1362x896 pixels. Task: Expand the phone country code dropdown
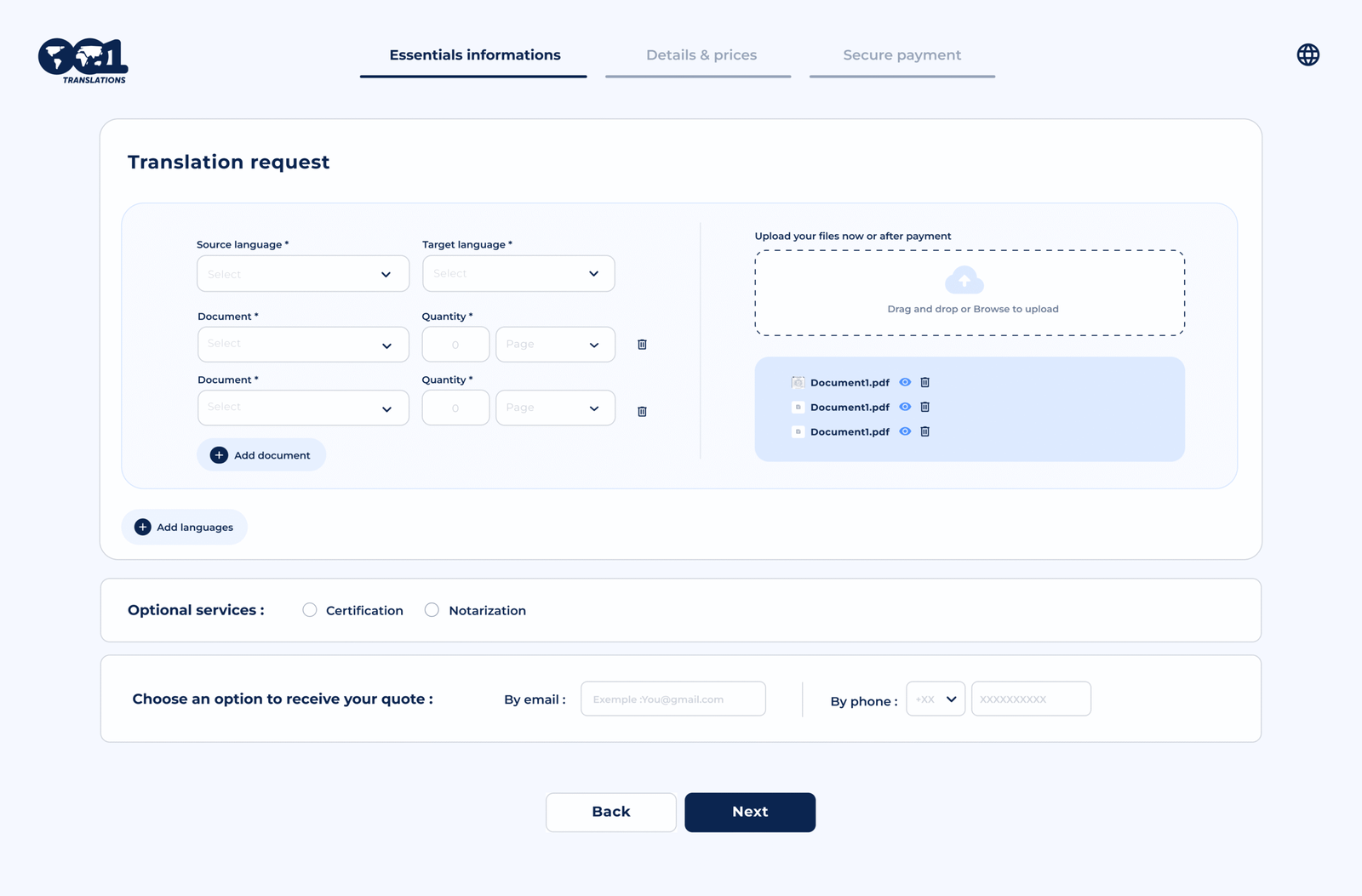pos(935,699)
